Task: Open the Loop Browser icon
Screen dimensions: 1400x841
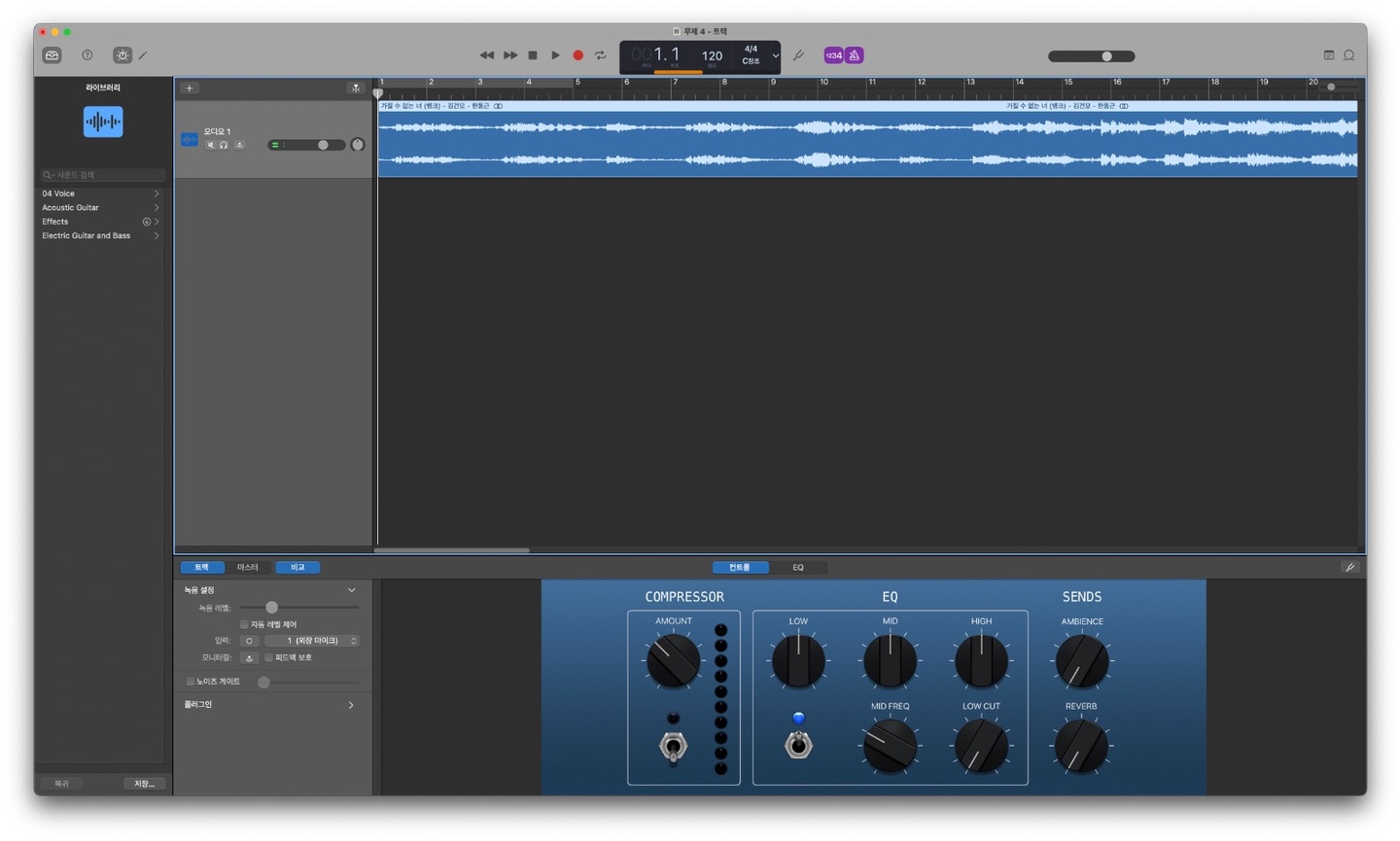Action: [x=1348, y=55]
